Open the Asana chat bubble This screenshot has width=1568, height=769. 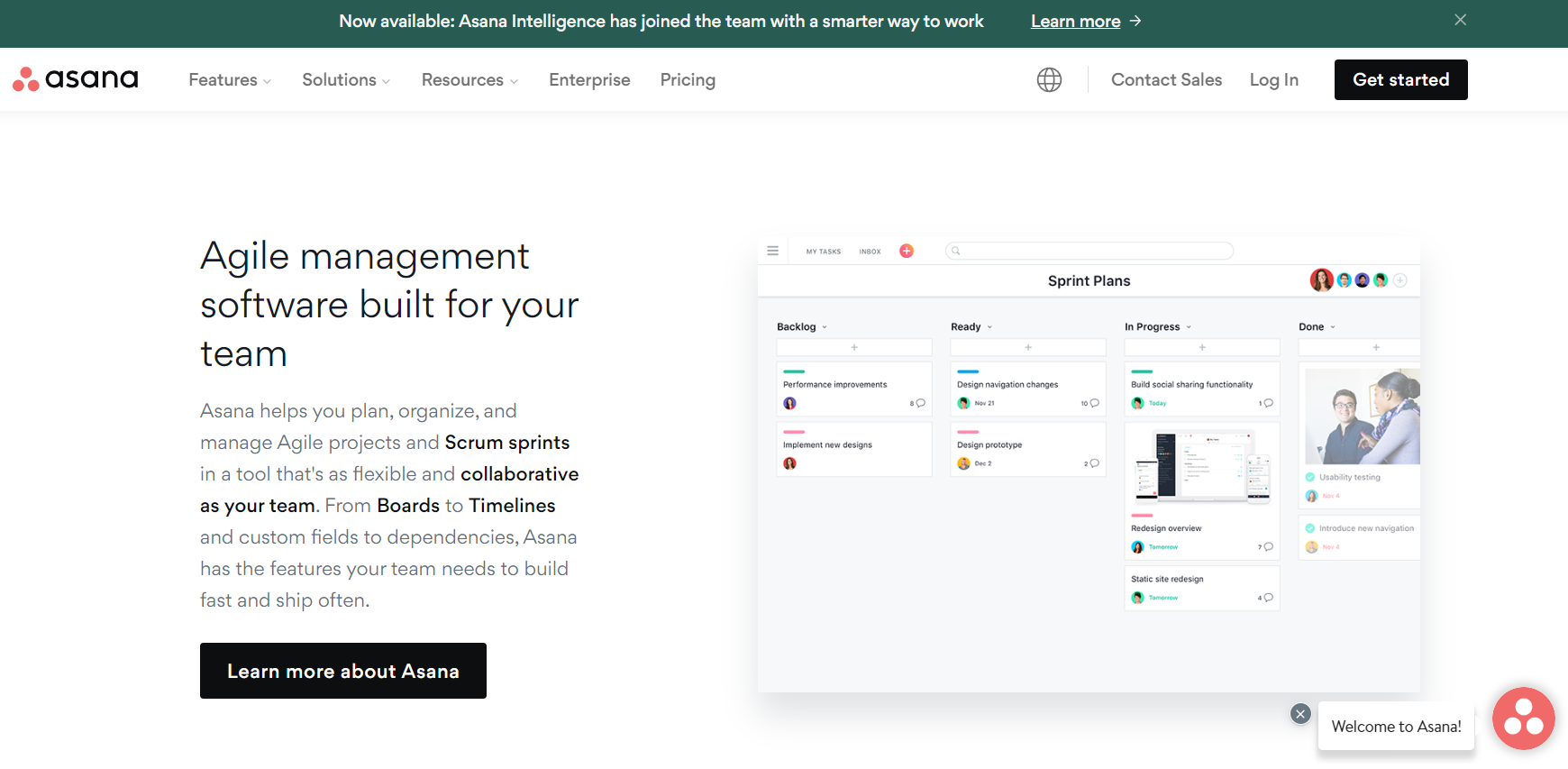tap(1523, 719)
